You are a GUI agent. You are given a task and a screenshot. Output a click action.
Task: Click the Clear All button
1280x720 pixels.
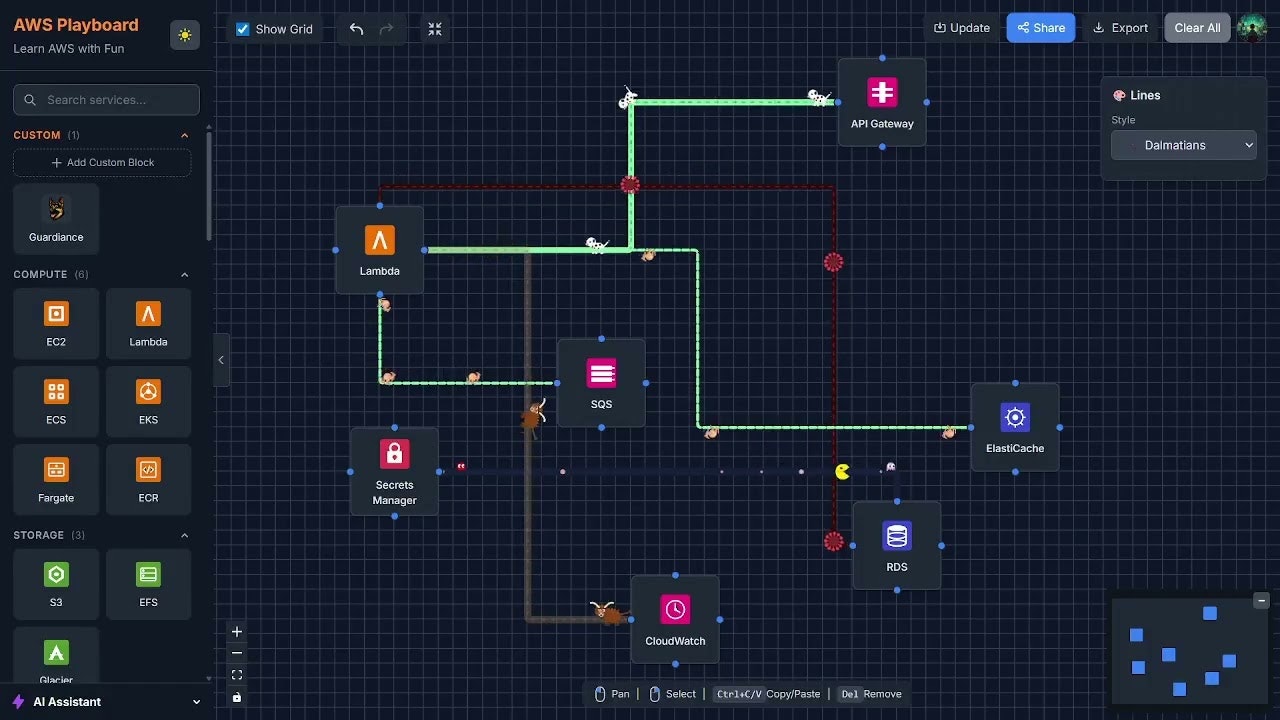[1197, 28]
